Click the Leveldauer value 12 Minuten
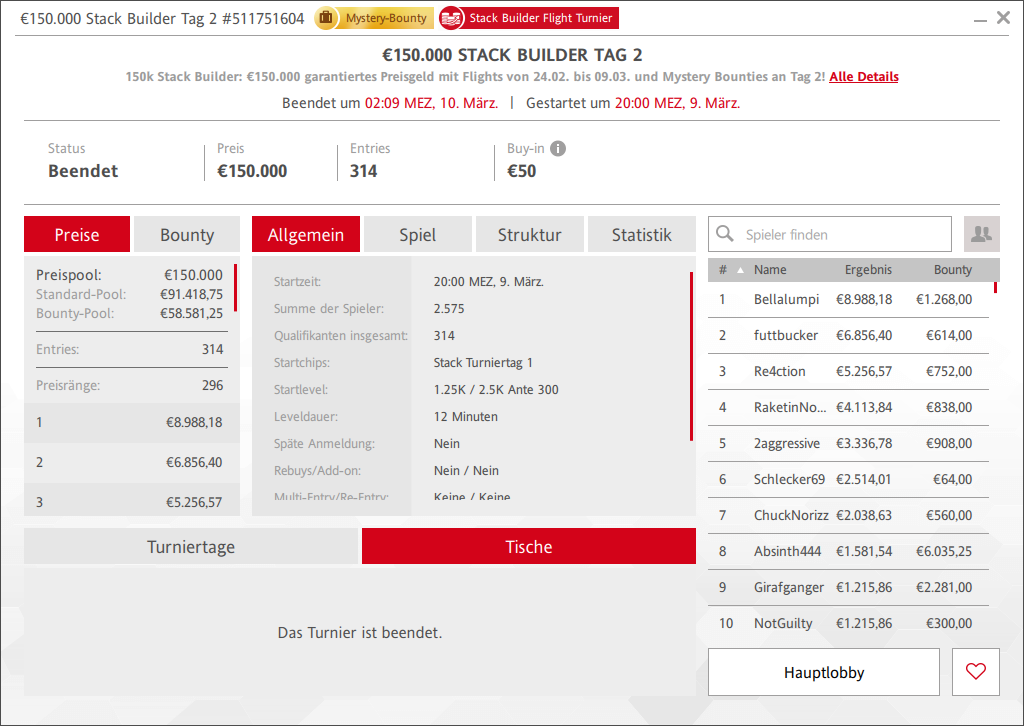1024x726 pixels. tap(466, 417)
